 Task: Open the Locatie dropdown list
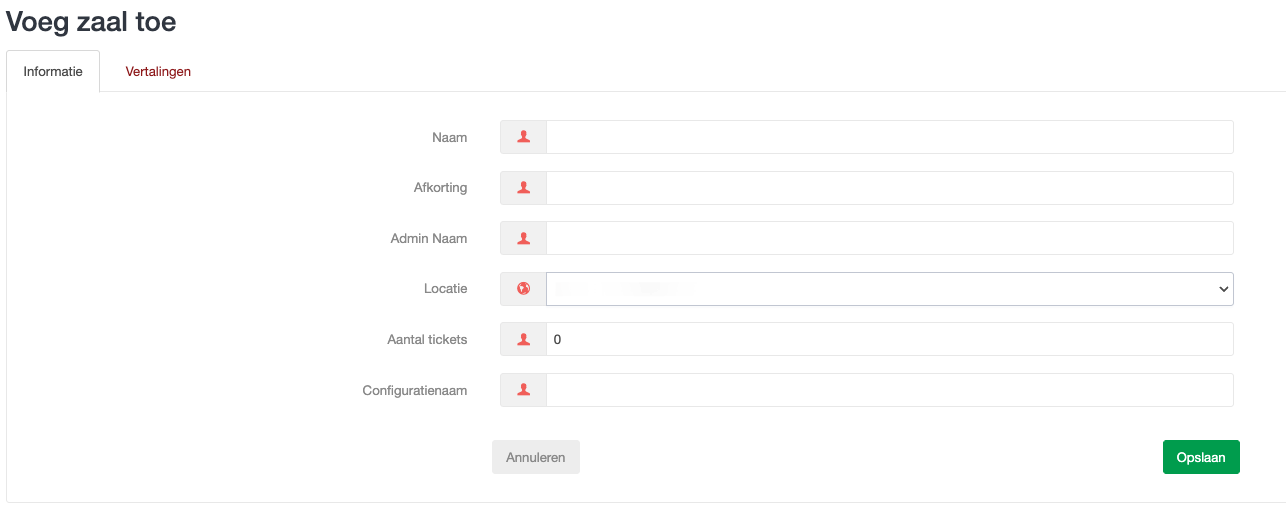click(888, 289)
